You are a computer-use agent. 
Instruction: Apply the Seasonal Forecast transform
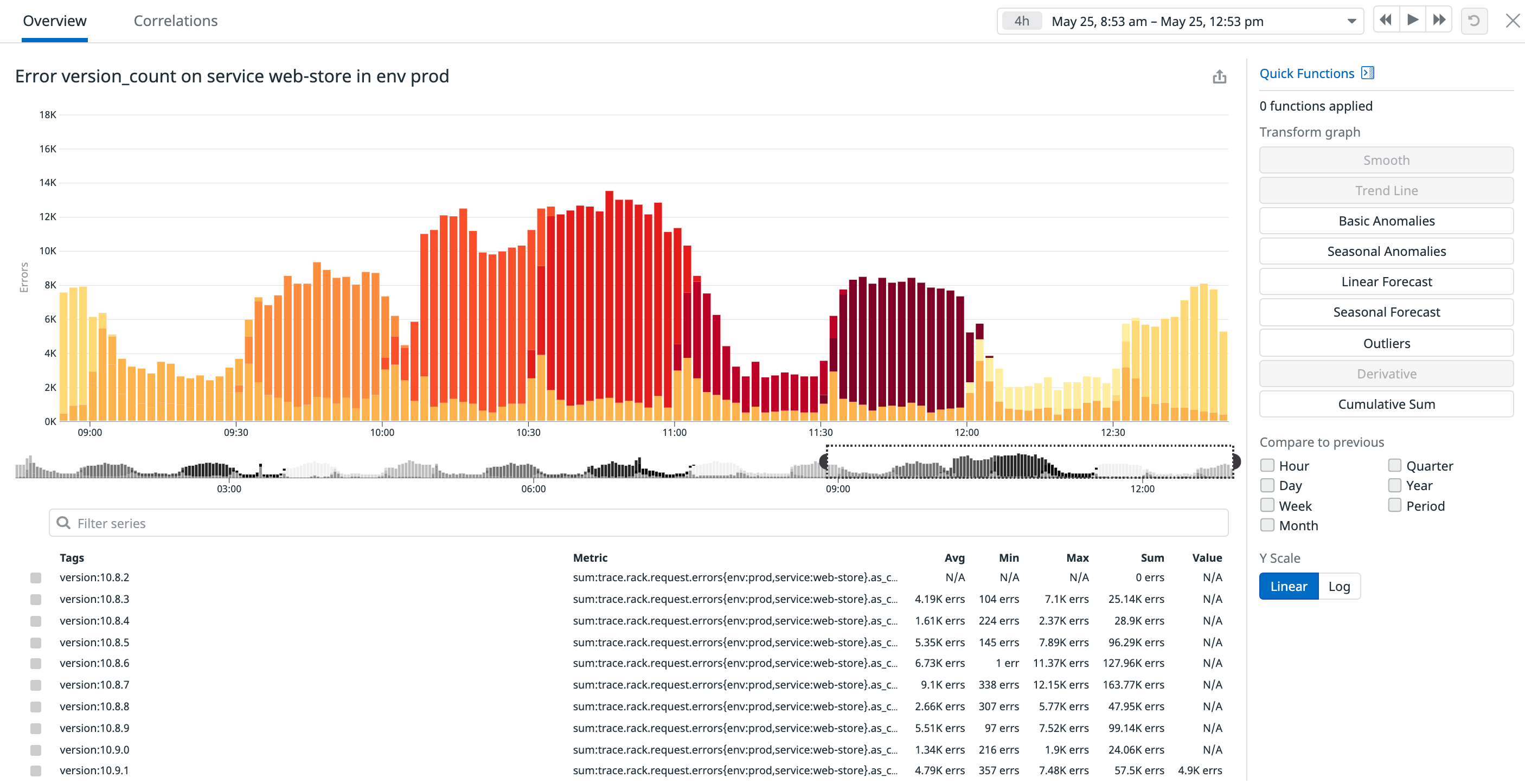click(x=1386, y=312)
